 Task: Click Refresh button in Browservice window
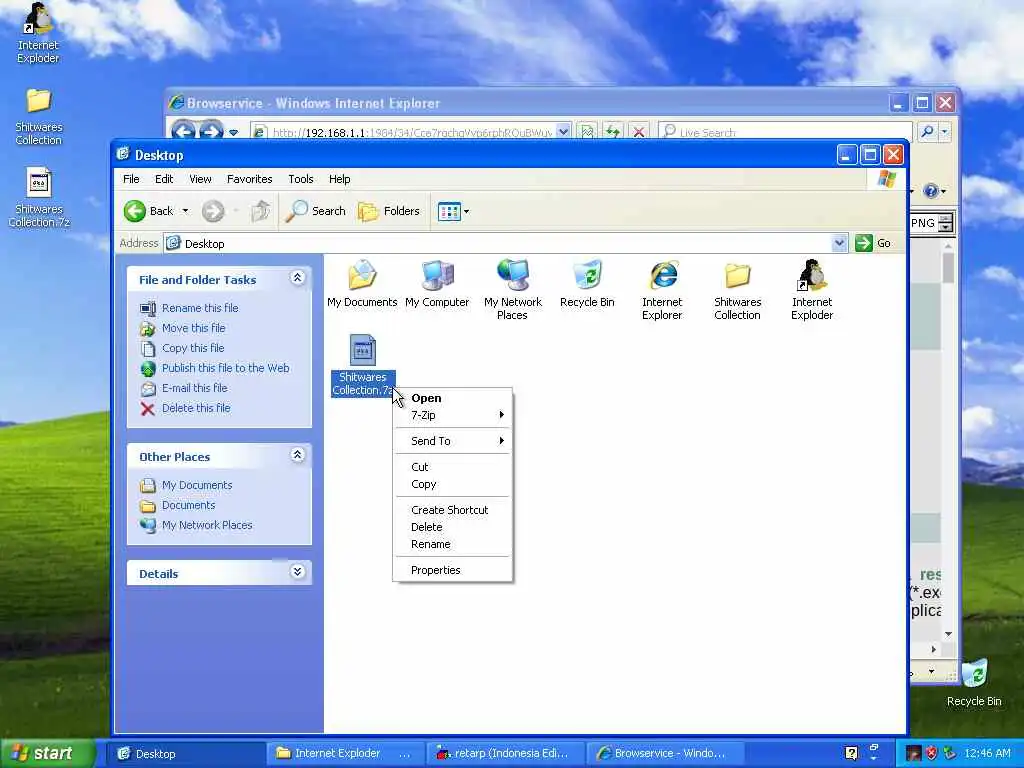[x=612, y=132]
